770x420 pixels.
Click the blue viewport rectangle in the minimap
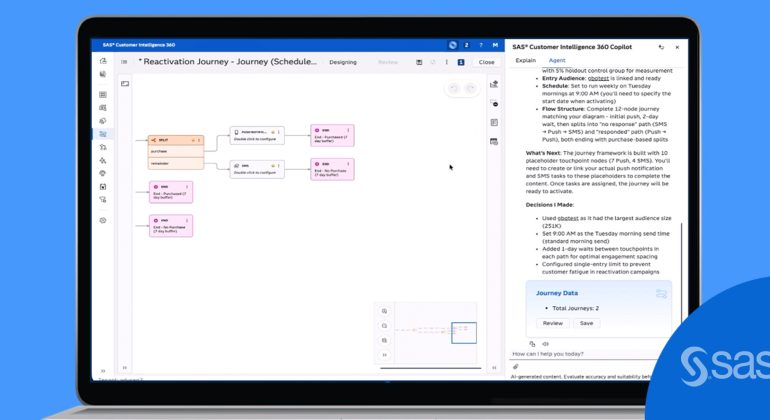pos(464,333)
